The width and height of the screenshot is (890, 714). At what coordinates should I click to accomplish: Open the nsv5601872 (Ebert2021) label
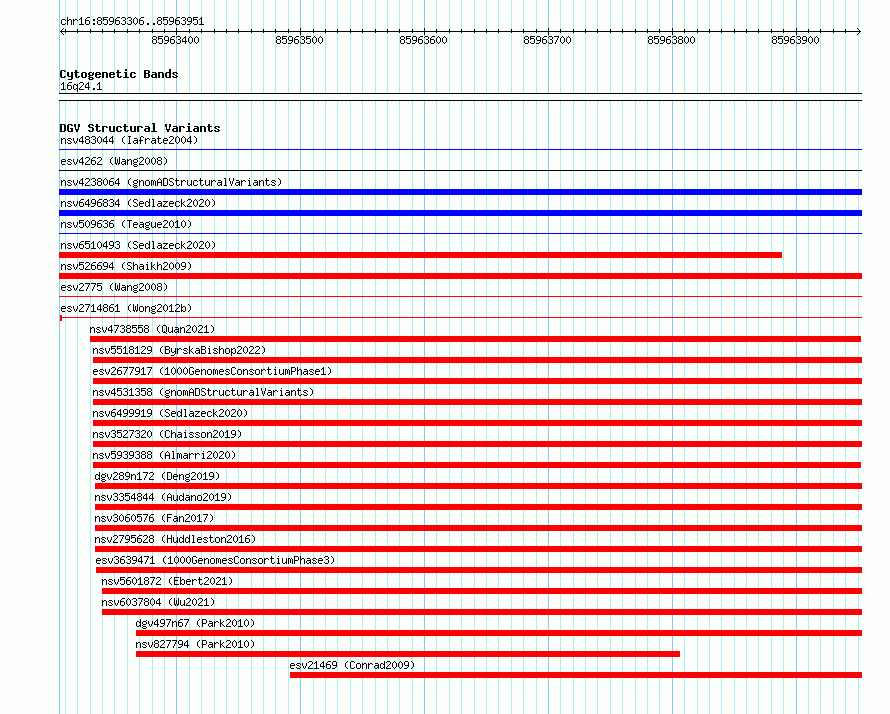pos(167,581)
